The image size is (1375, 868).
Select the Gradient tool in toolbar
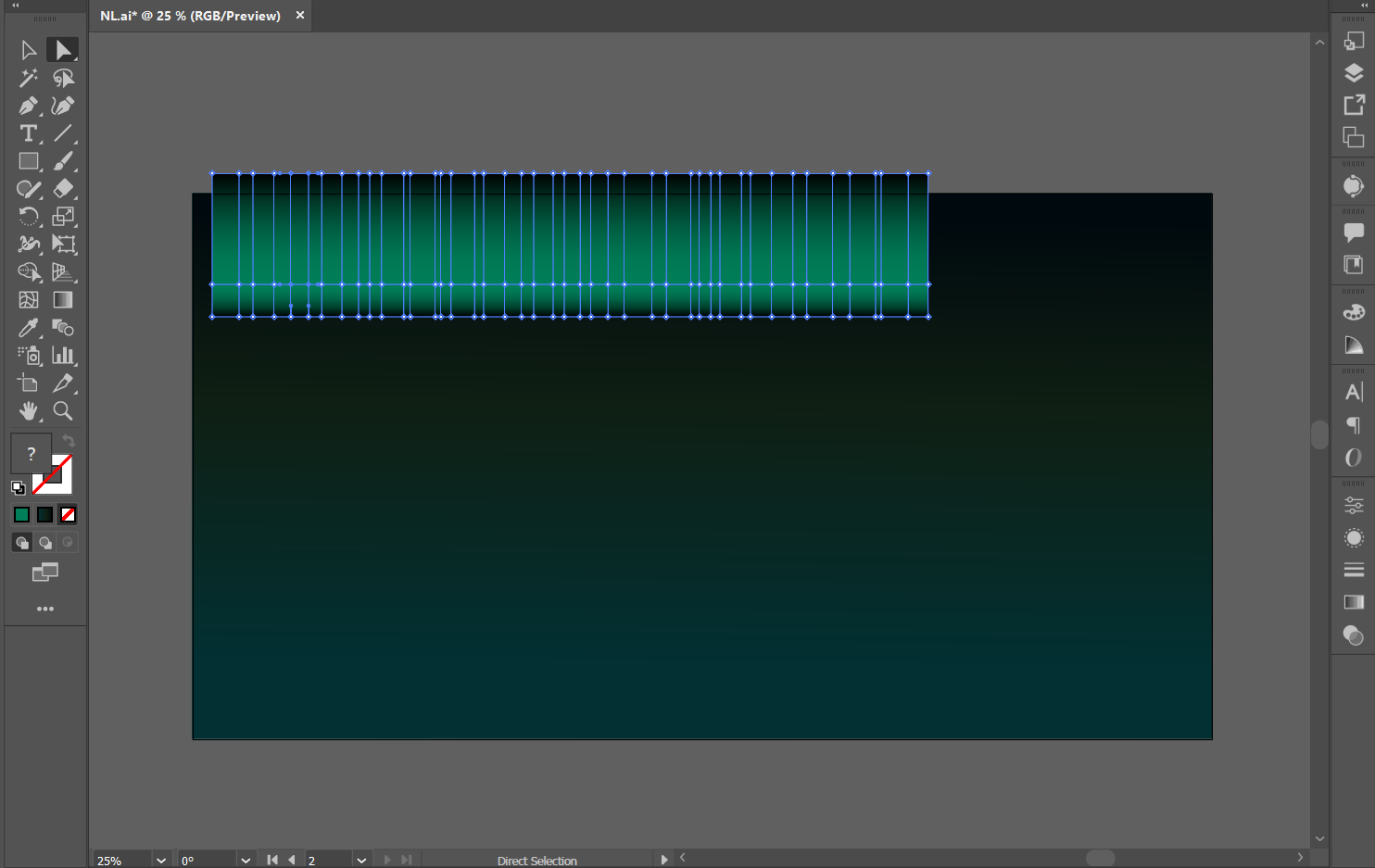[x=63, y=300]
